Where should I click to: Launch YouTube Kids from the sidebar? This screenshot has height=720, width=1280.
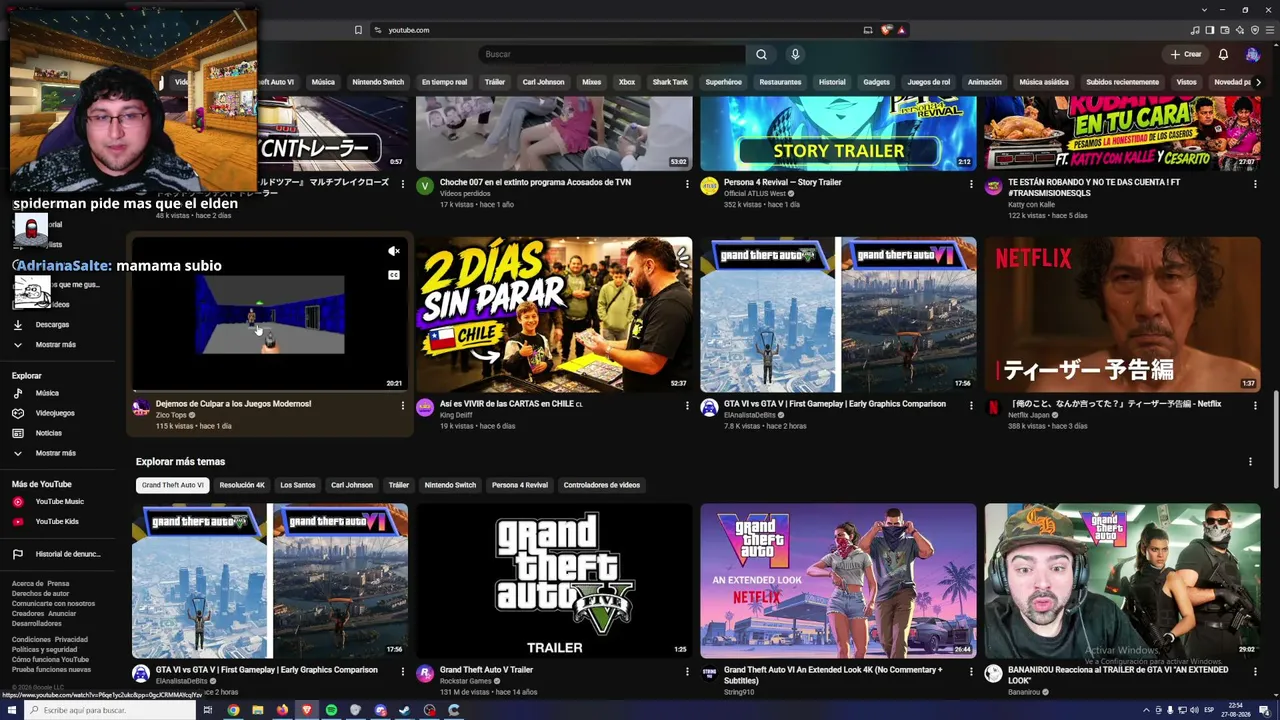click(56, 521)
